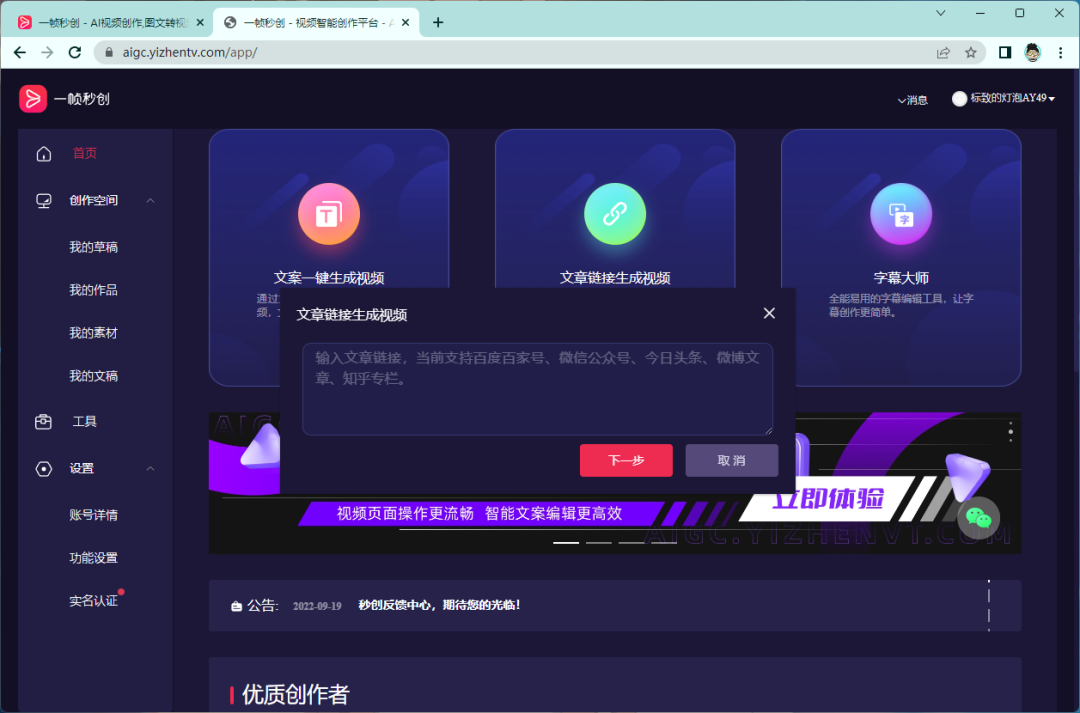Bookmark this page with star icon
1080x713 pixels.
point(970,52)
